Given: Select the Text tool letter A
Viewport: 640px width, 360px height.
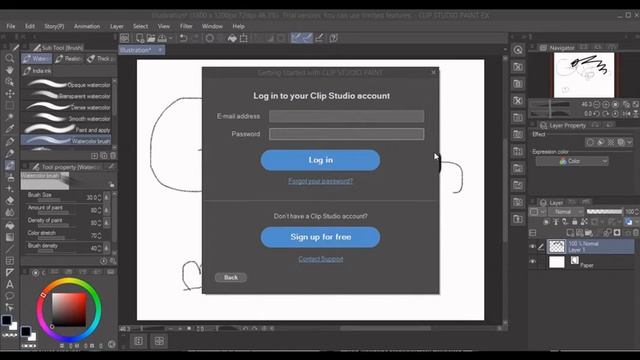Looking at the screenshot, I should click(10, 284).
